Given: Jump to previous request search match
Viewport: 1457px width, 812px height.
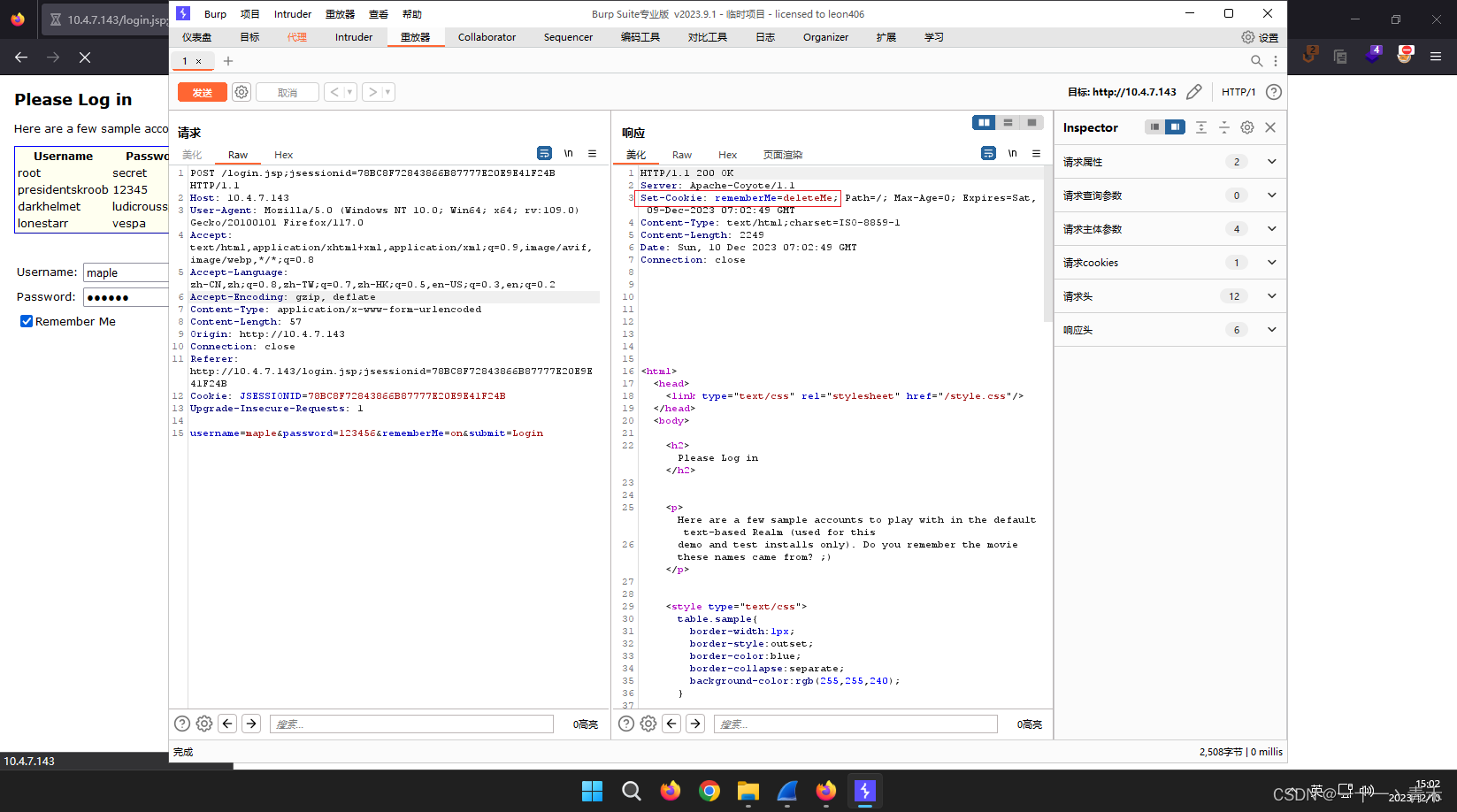Looking at the screenshot, I should [227, 724].
